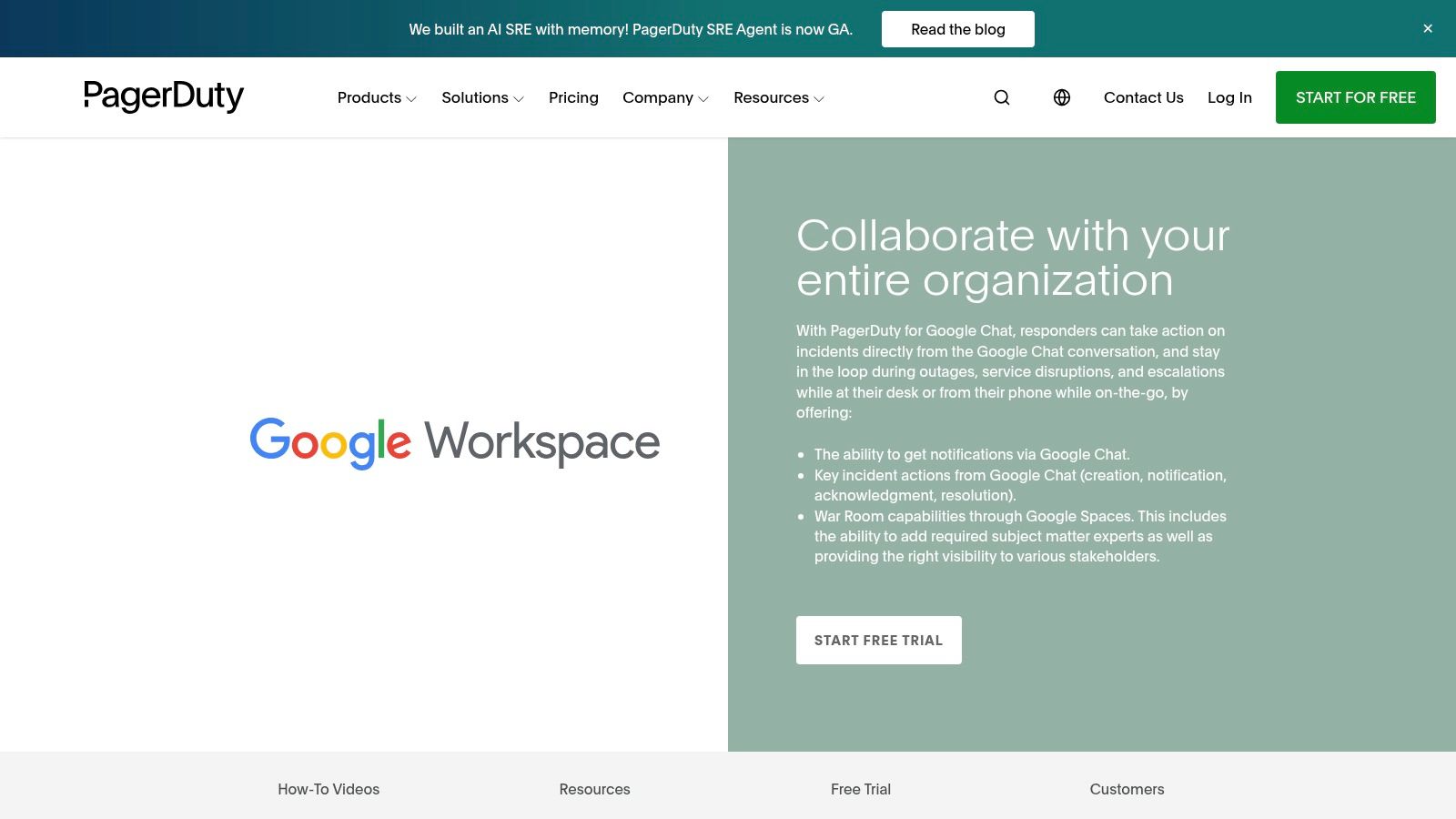This screenshot has width=1456, height=819.
Task: Dismiss the SRE Agent announcement banner
Action: pos(1428,28)
